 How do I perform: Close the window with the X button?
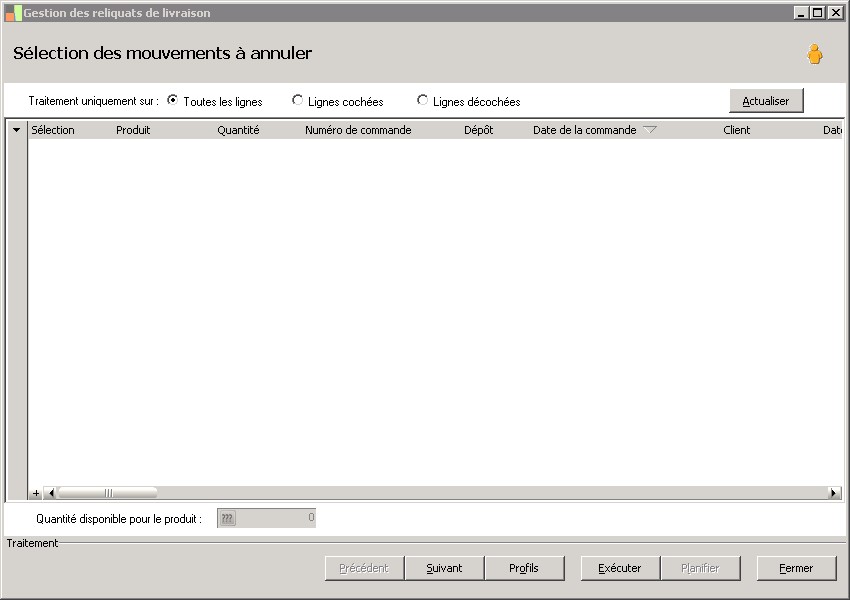(x=835, y=13)
